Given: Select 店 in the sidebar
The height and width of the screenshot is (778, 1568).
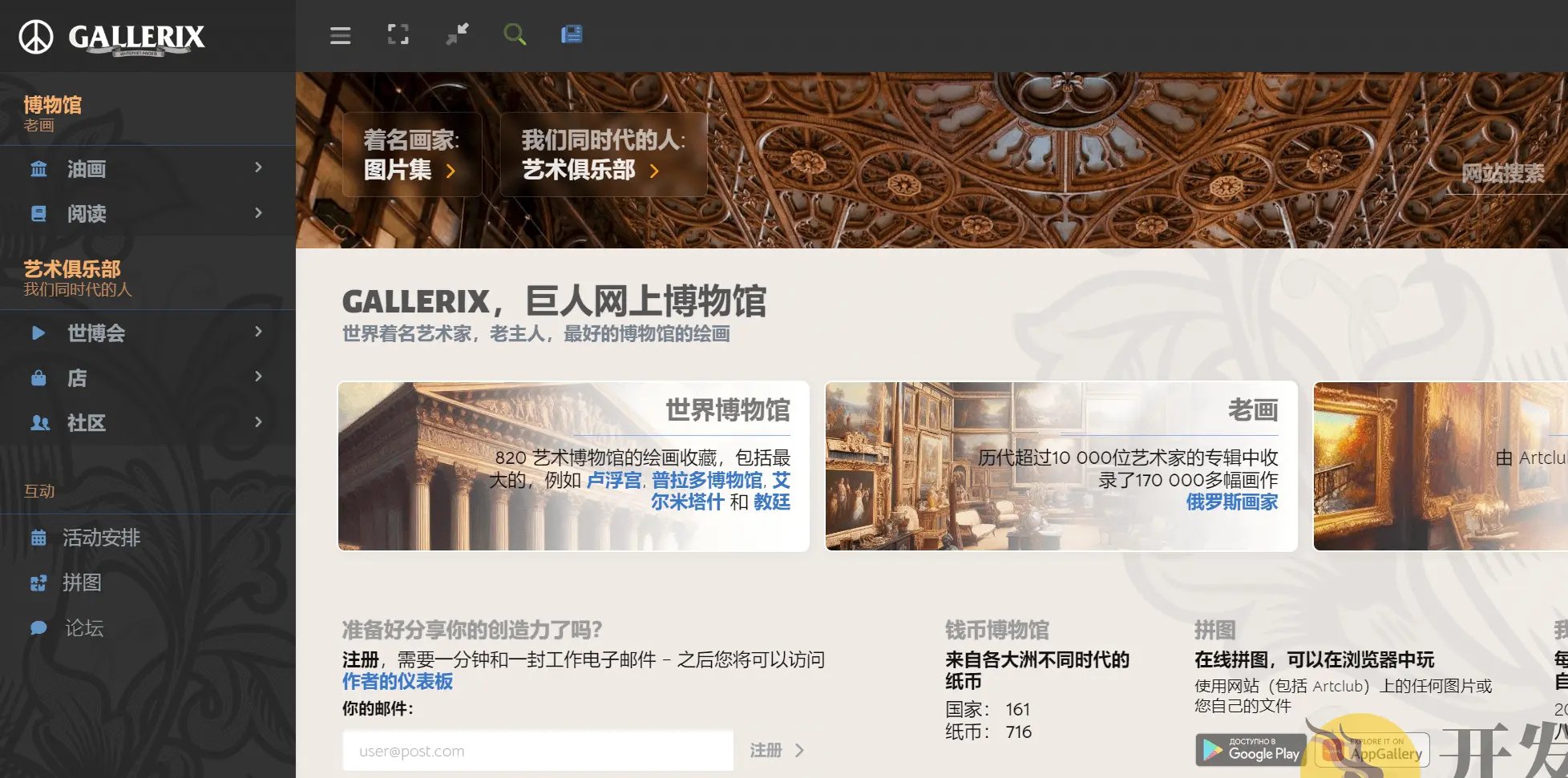Looking at the screenshot, I should (77, 378).
